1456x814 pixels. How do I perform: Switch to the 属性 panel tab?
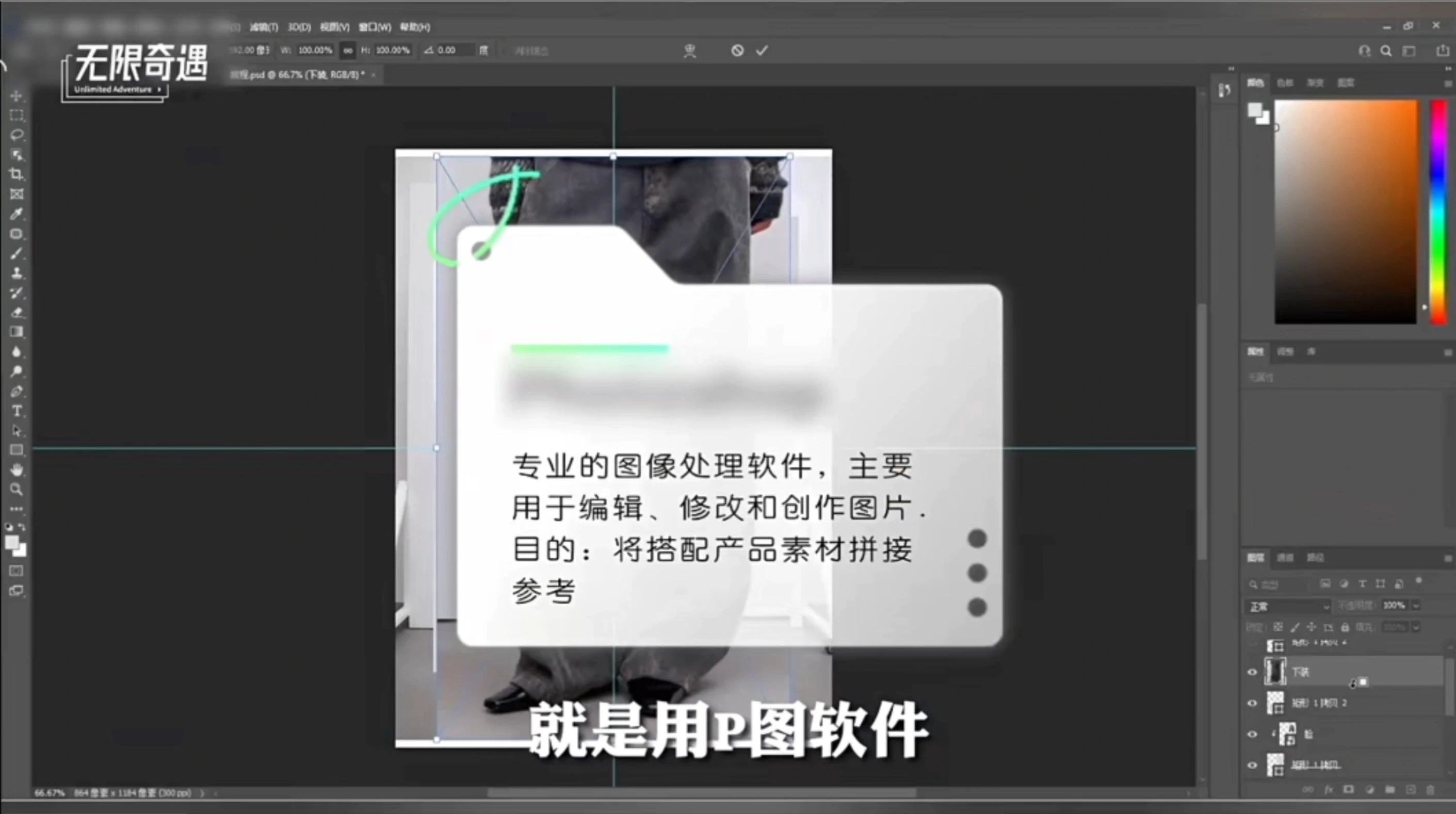point(1255,351)
